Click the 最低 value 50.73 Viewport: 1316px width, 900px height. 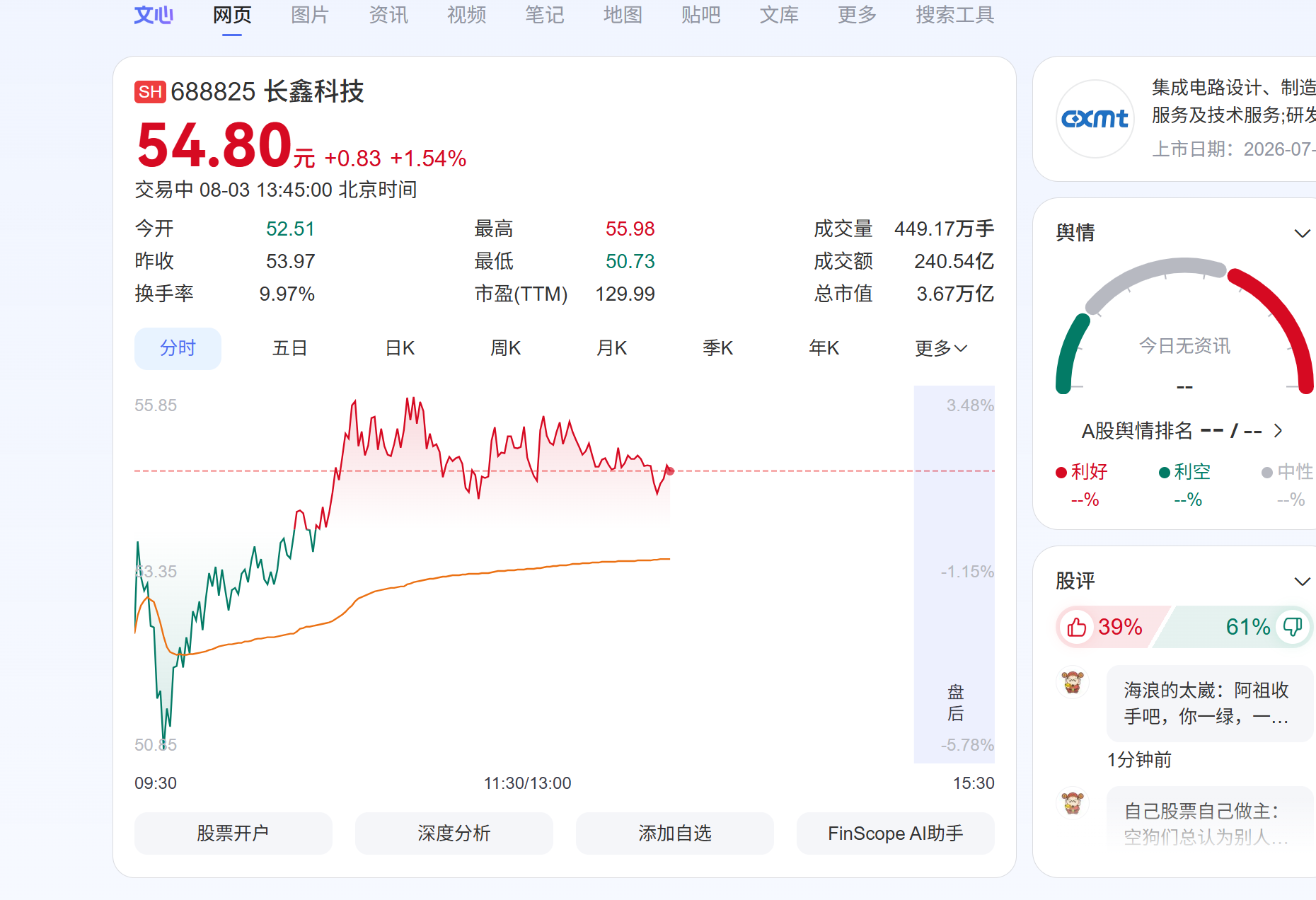(630, 262)
